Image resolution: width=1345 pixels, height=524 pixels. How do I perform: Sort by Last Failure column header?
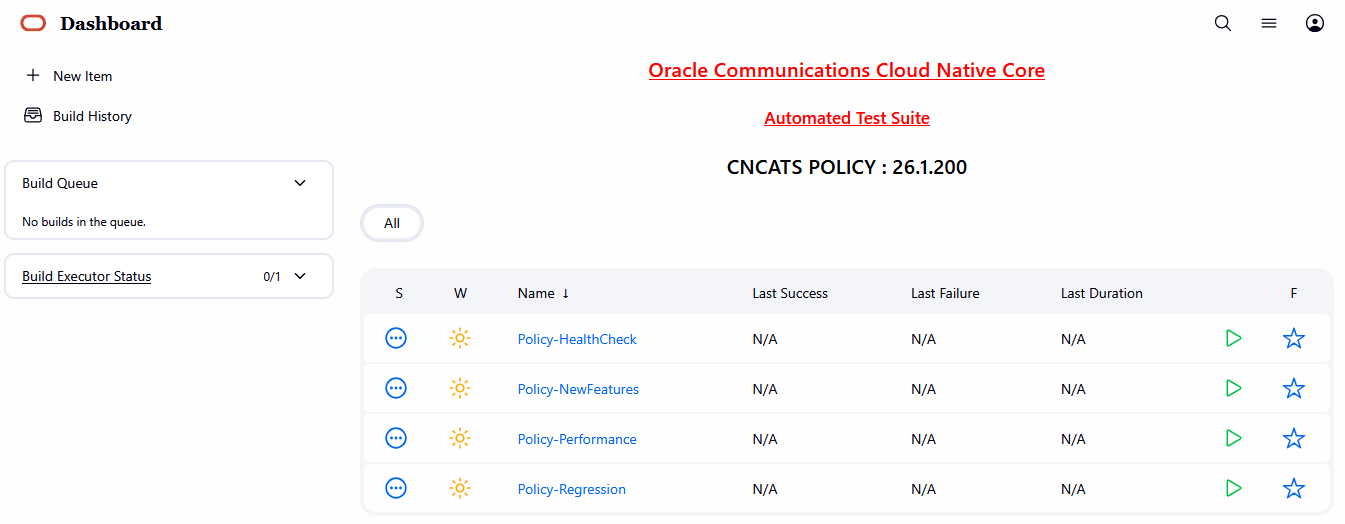click(x=945, y=293)
